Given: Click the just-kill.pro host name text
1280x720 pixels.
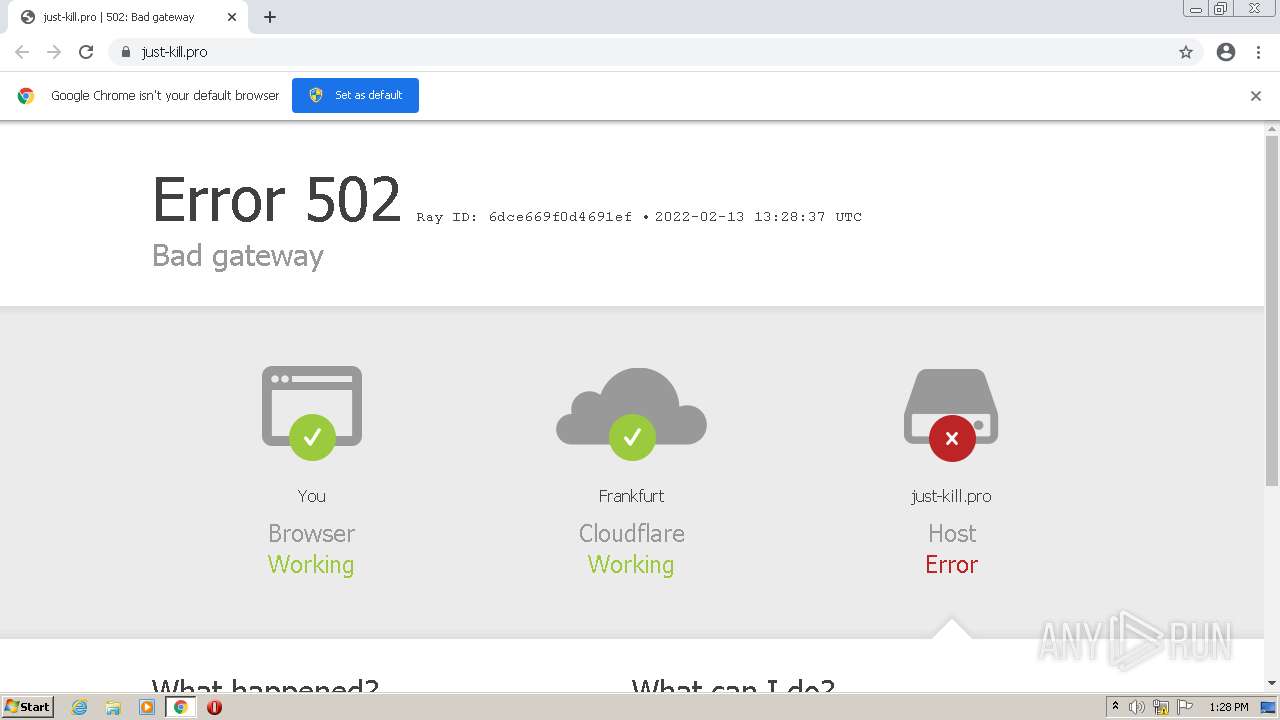Looking at the screenshot, I should (951, 496).
